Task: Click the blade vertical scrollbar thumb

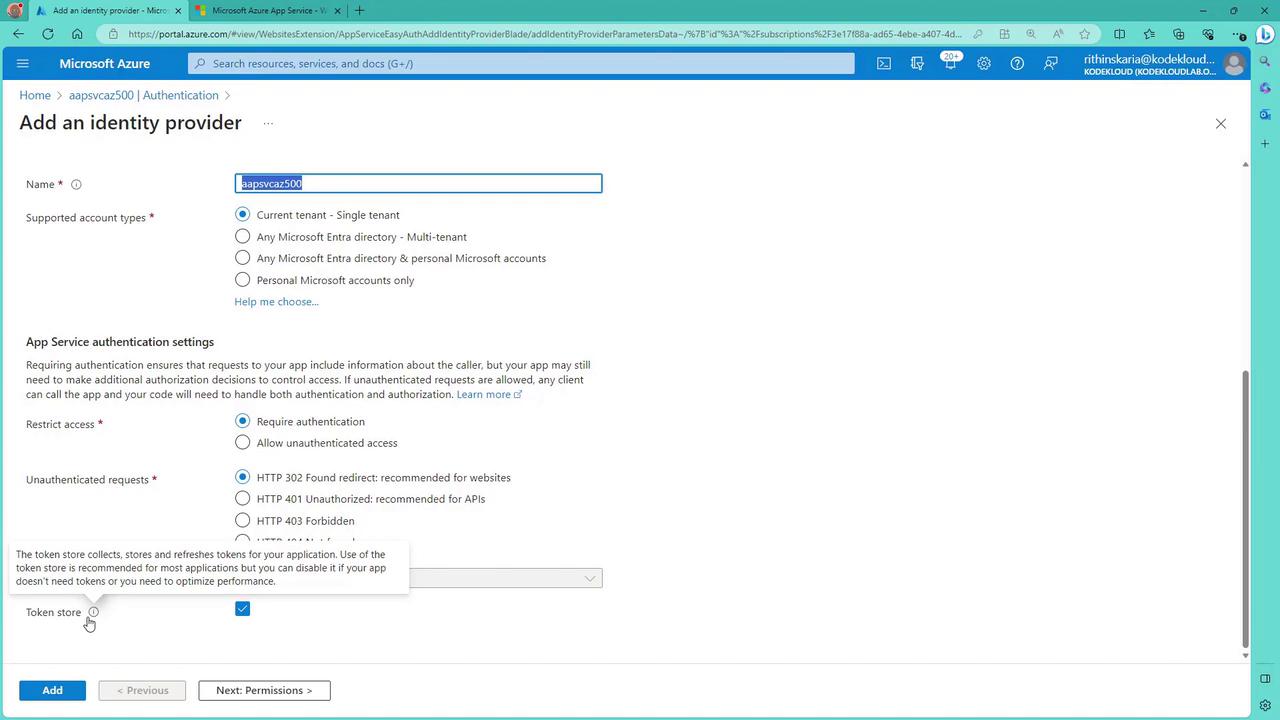Action: (x=1245, y=509)
